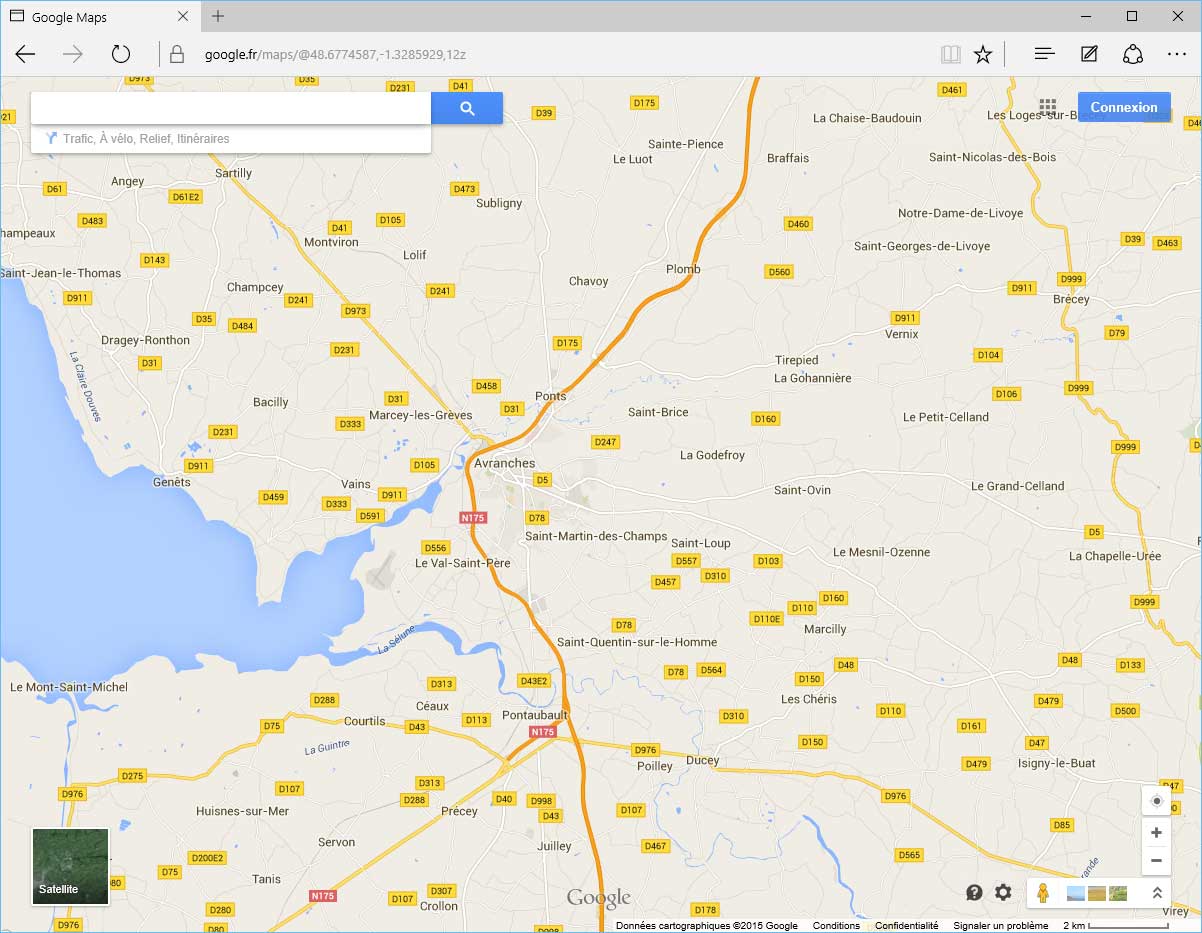Screen dimensions: 1202x933
Task: Add page to favorites with star
Action: tap(983, 54)
